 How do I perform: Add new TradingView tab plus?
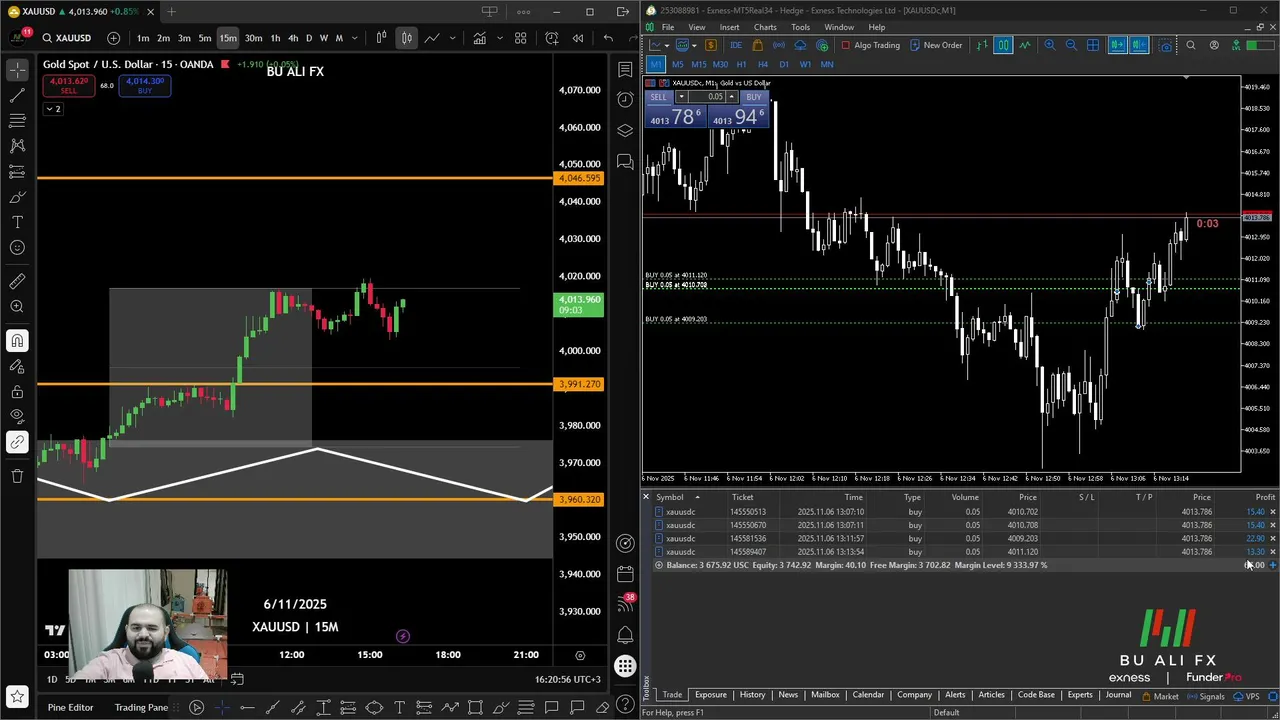(x=171, y=12)
